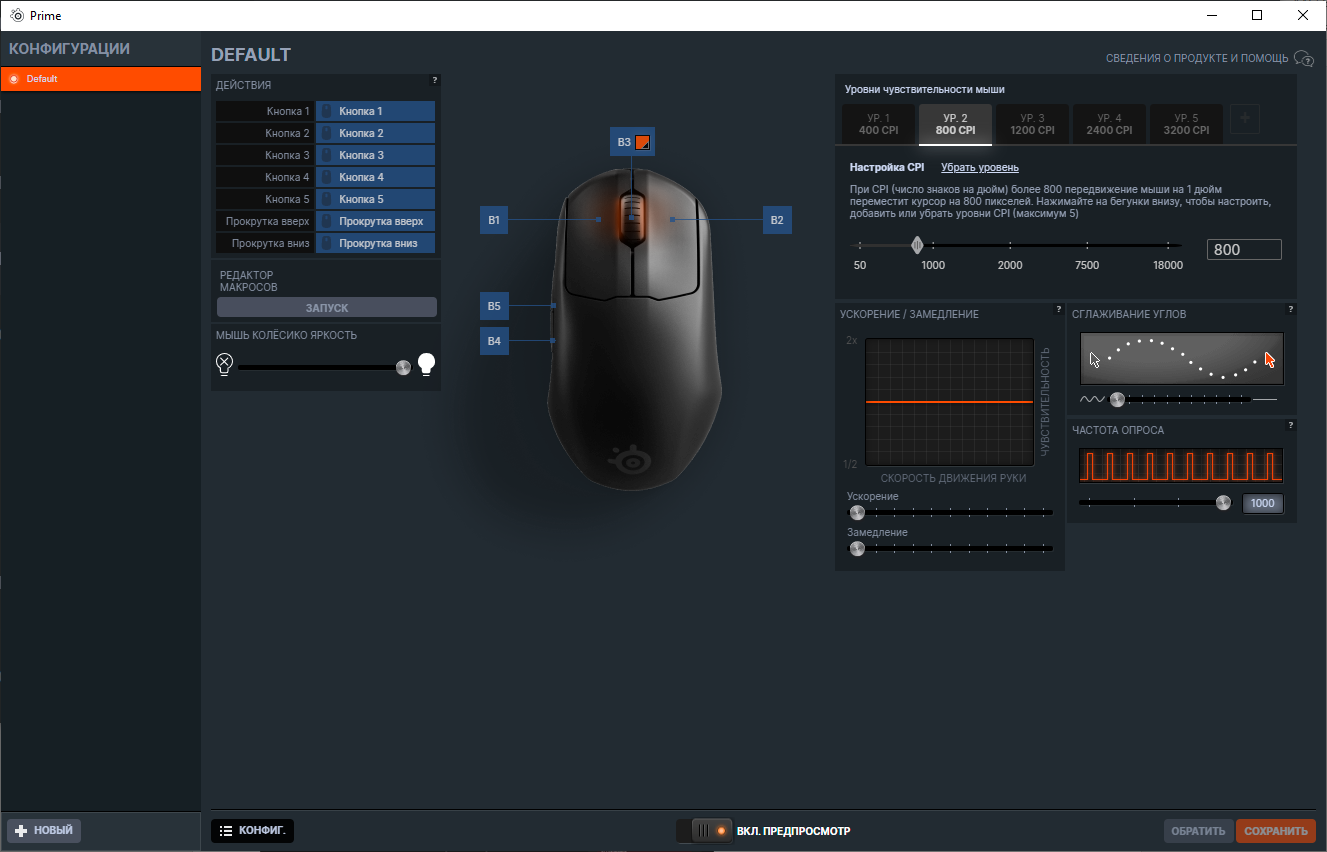Screen dimensions: 1327x852
Task: Click the Сохранить button
Action: click(x=1276, y=831)
